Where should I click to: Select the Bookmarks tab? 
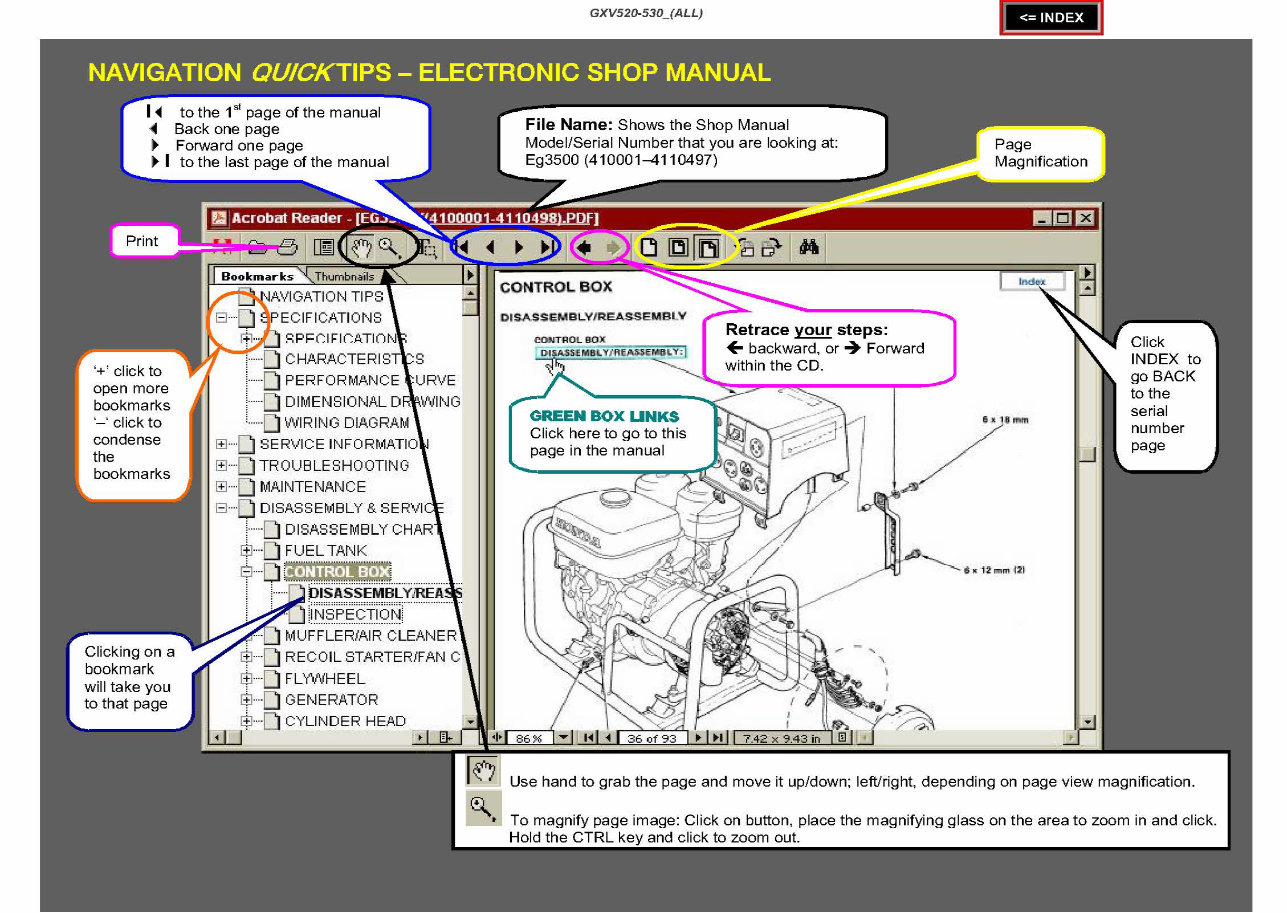click(x=256, y=275)
